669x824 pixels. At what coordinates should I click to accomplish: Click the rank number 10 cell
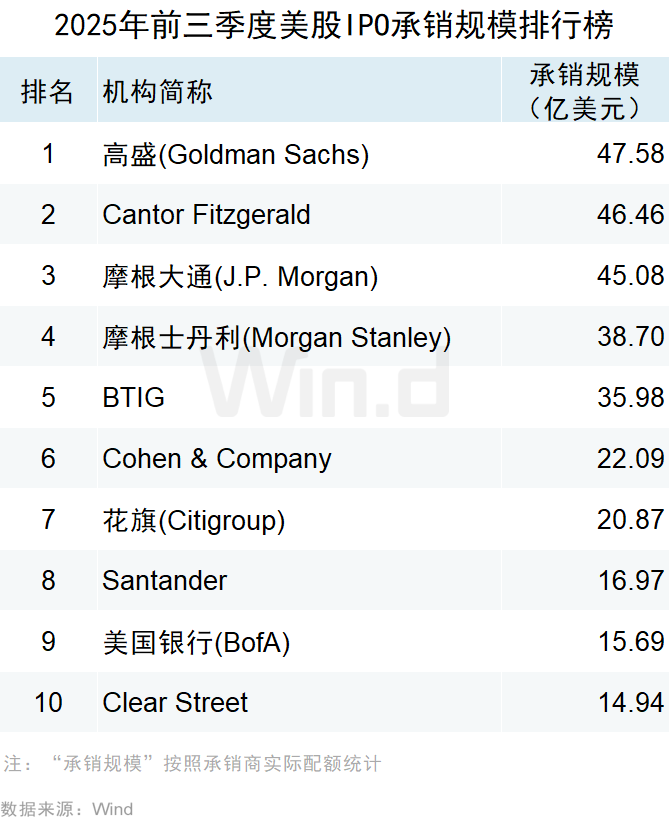point(48,703)
